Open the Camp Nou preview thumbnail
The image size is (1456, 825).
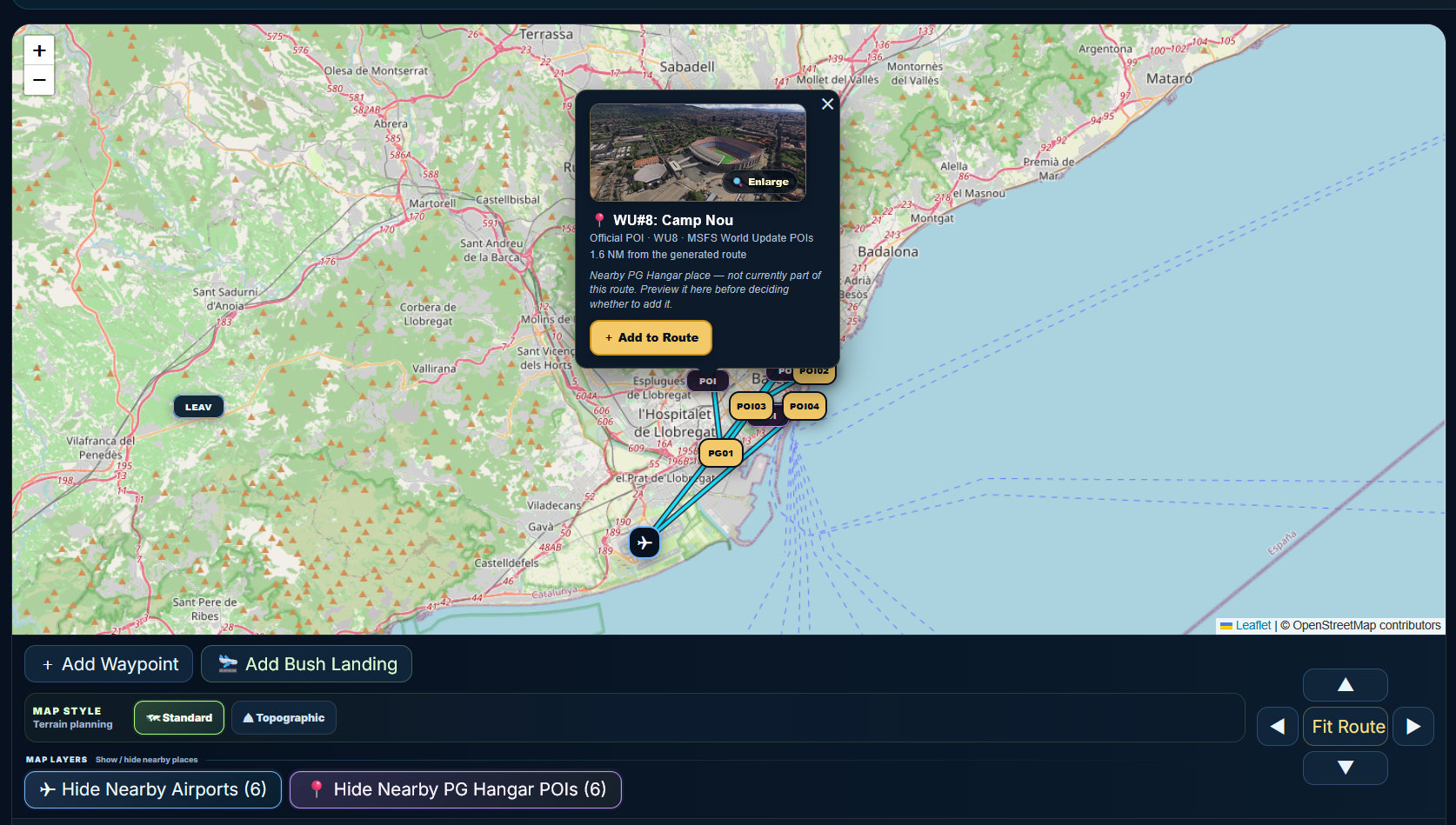click(698, 153)
